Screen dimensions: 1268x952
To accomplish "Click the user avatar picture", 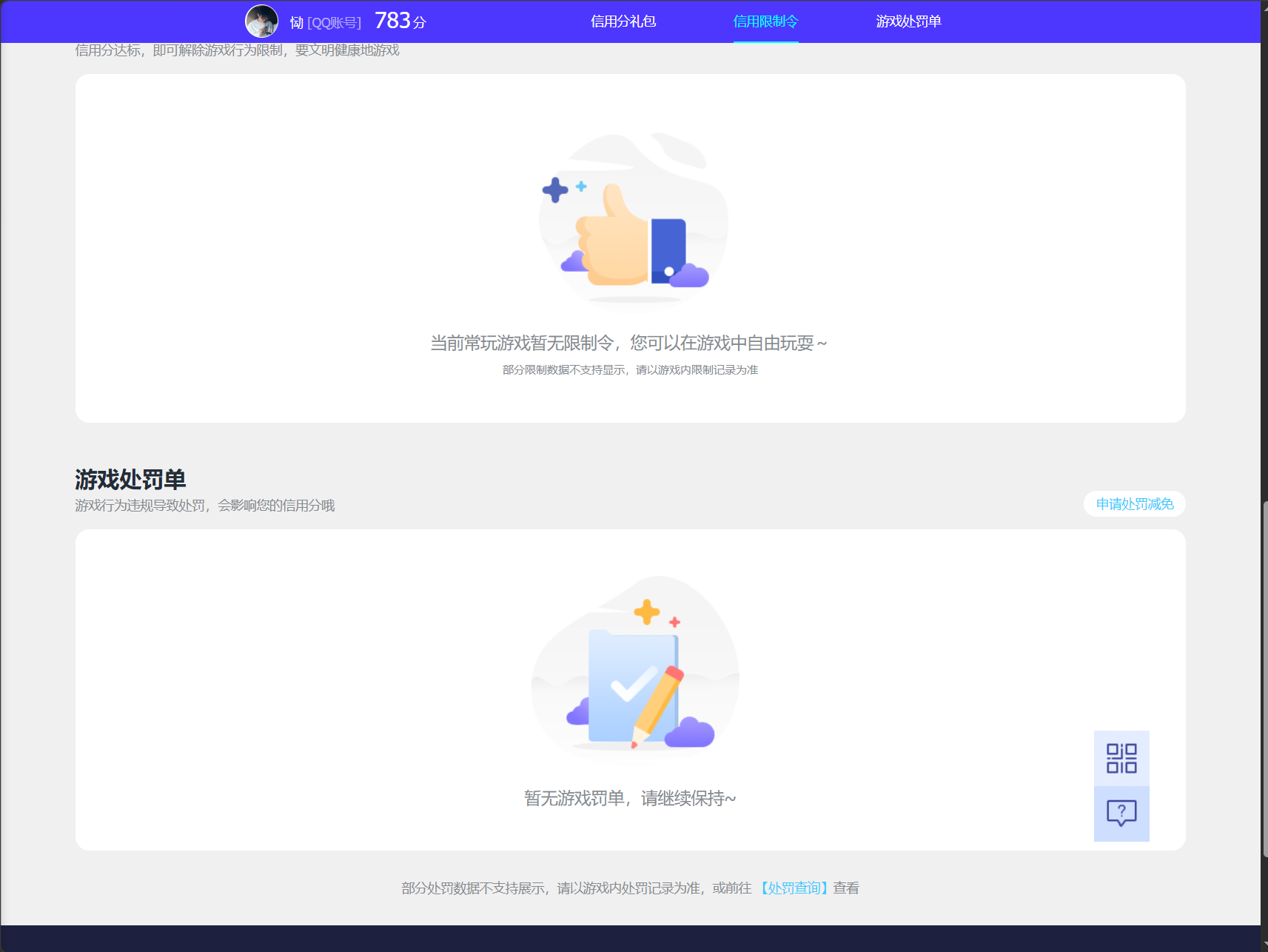I will coord(261,21).
